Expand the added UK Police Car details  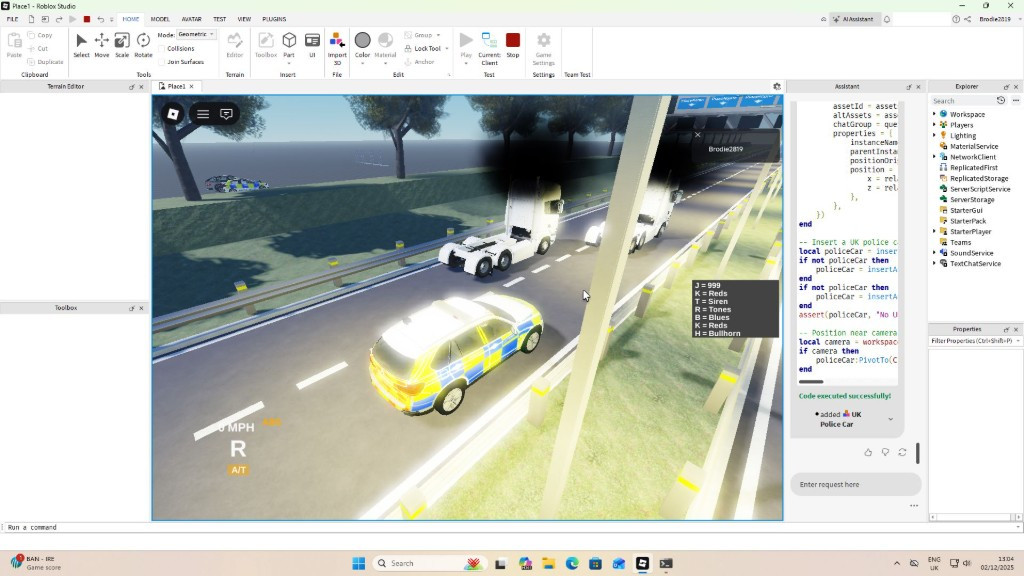coord(890,419)
